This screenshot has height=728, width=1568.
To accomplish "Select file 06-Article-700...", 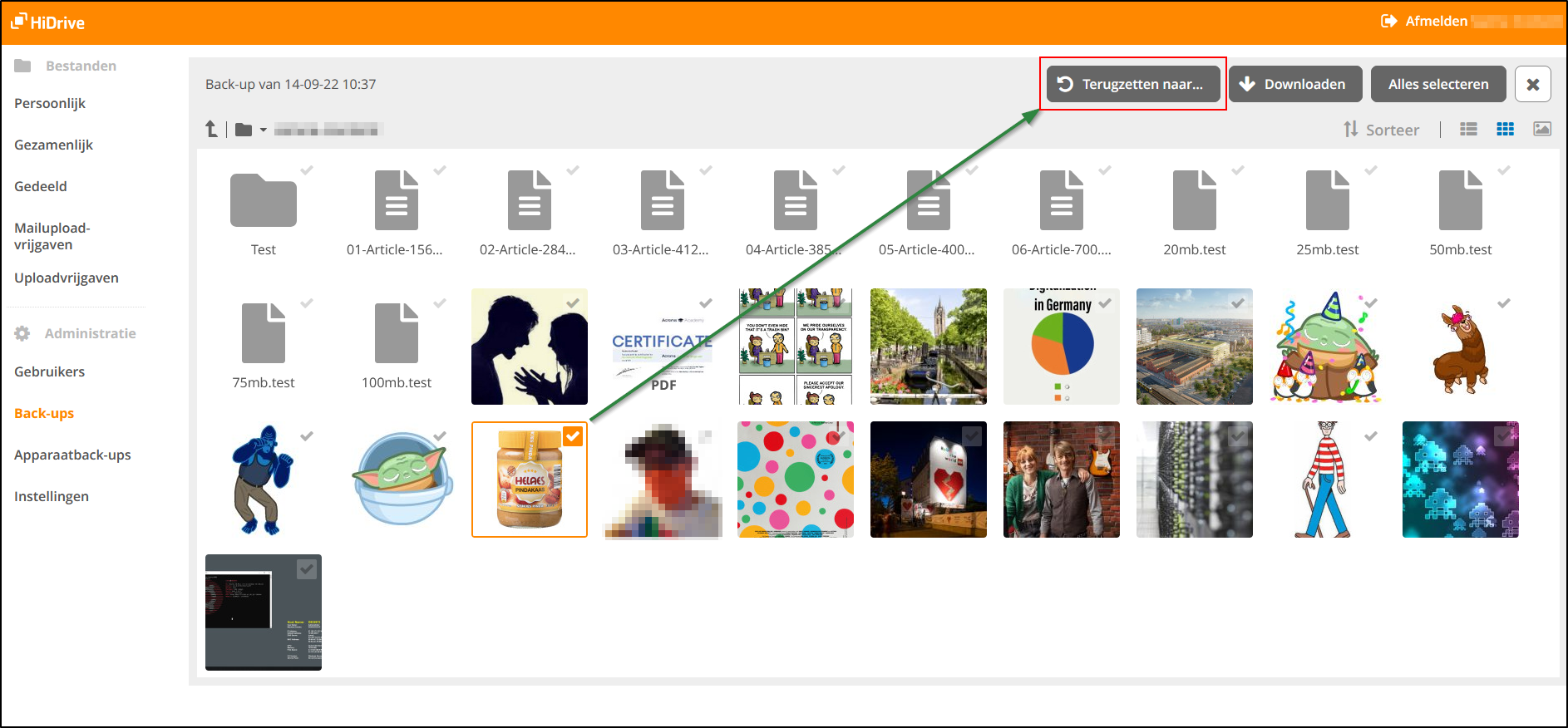I will (1062, 200).
